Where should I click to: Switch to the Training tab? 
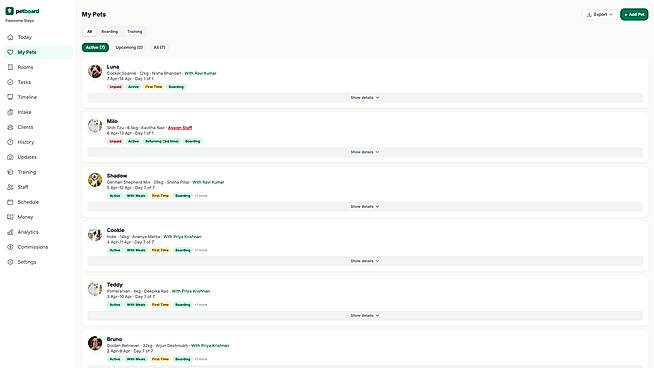pos(134,32)
